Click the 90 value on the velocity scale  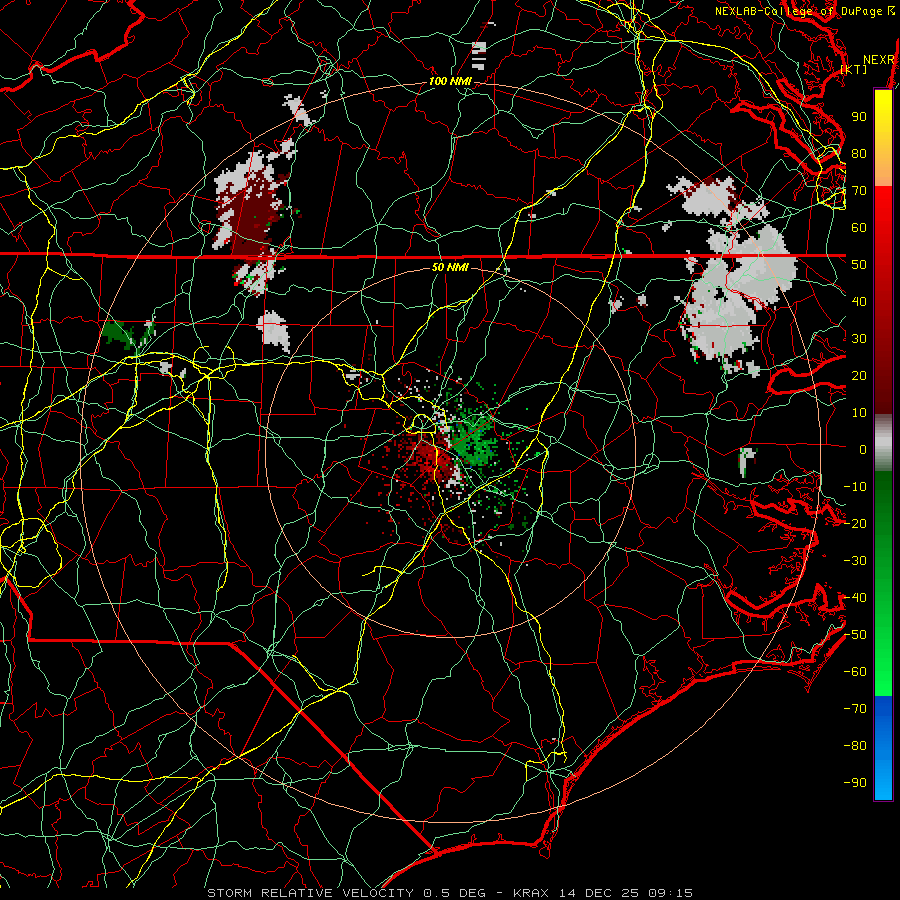click(859, 117)
